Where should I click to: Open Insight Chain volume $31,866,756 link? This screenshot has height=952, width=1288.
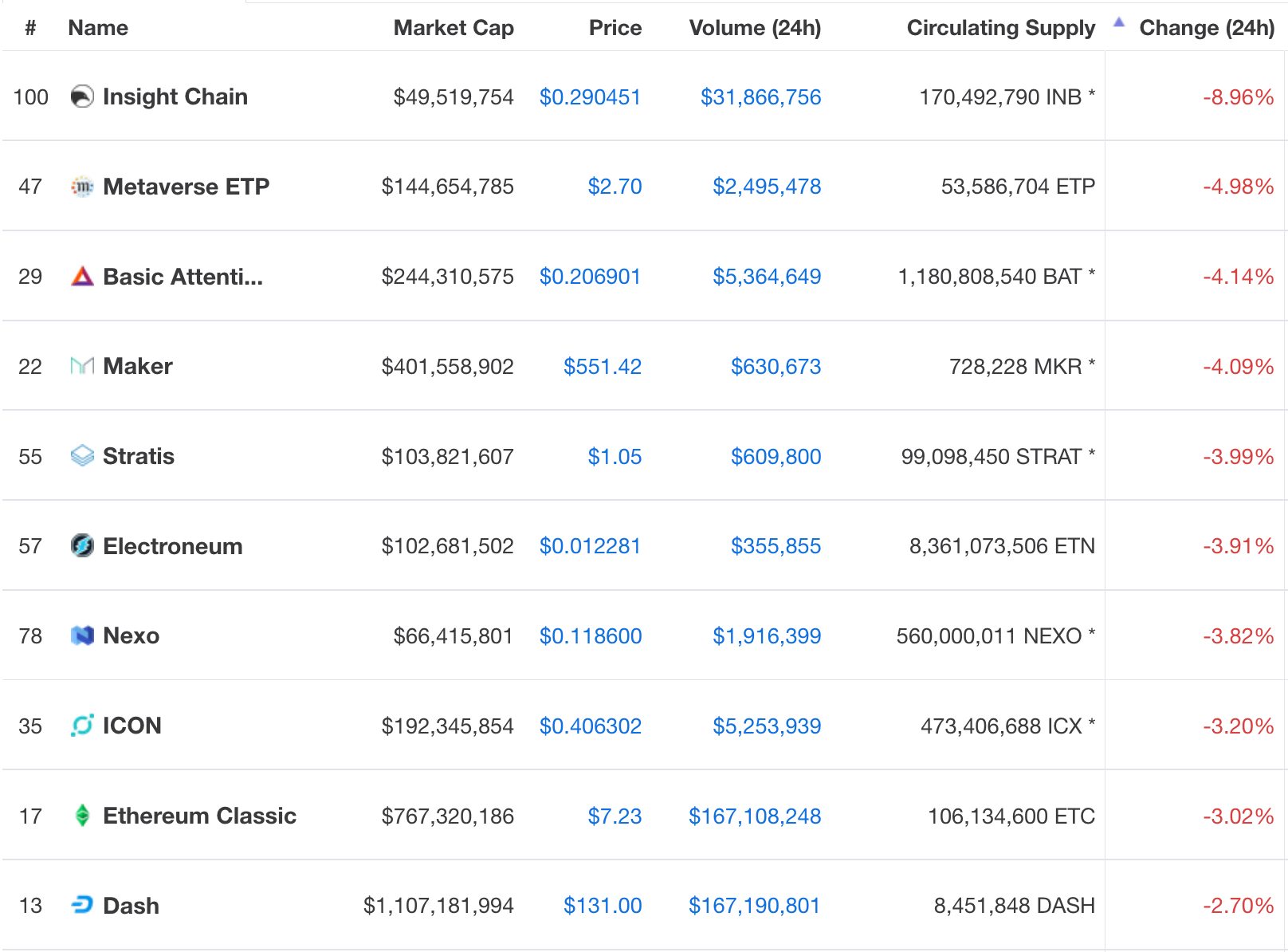point(760,97)
